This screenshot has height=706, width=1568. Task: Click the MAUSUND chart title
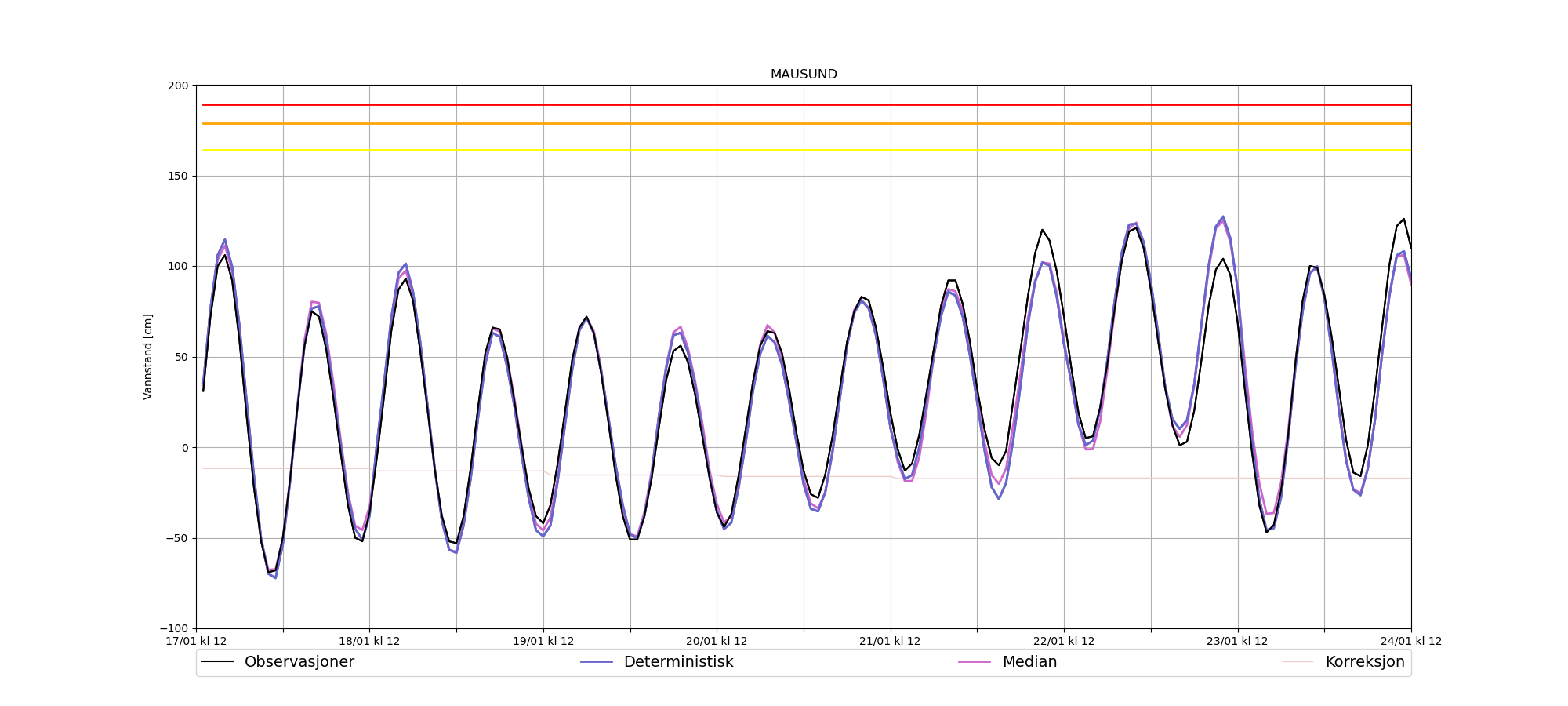pos(804,75)
